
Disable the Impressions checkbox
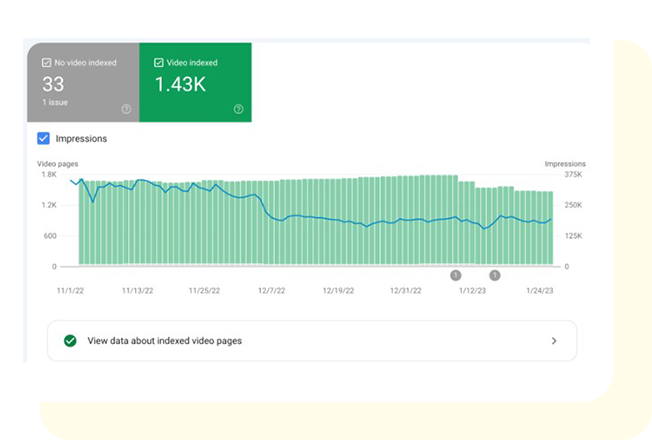pos(44,139)
